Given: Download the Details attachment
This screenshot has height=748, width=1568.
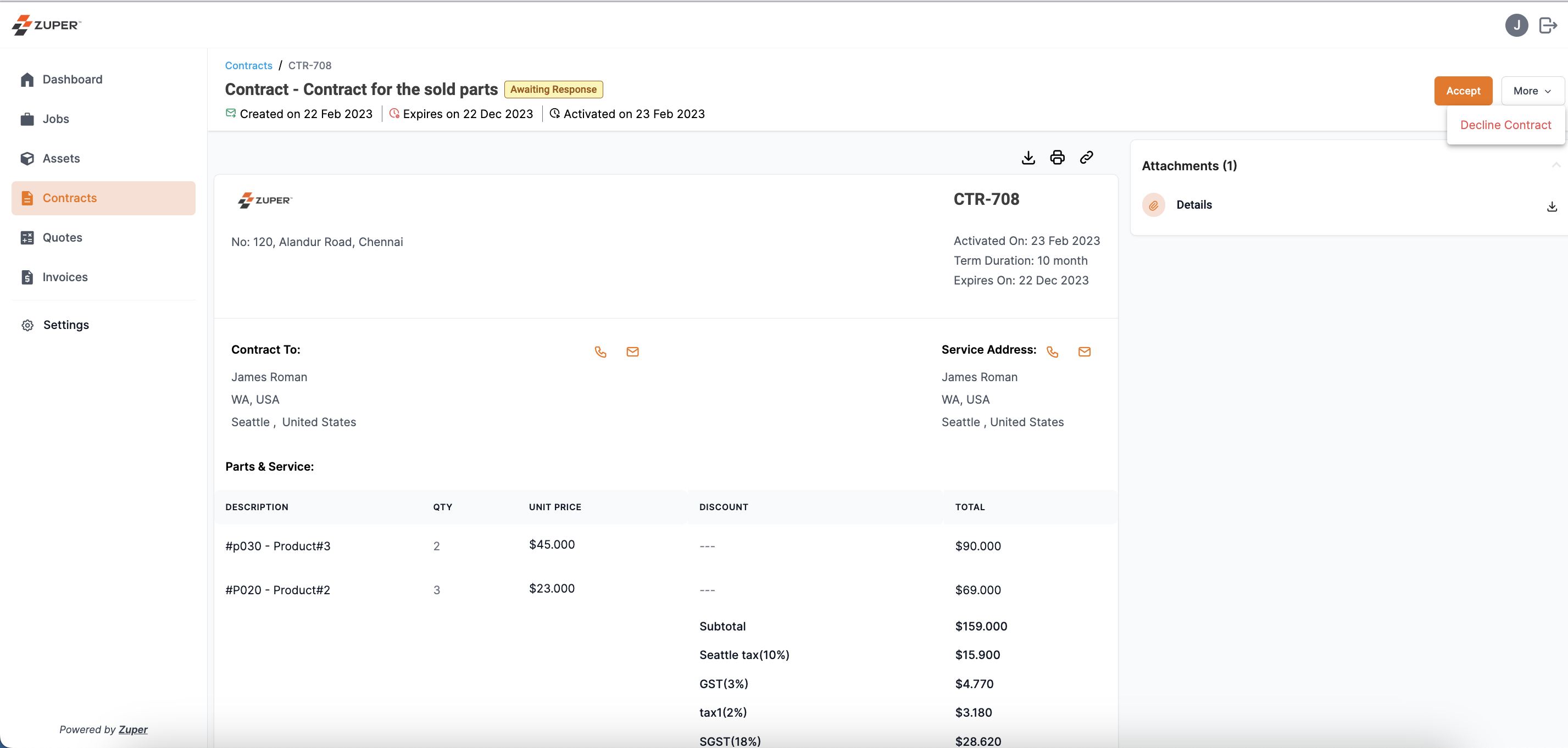Looking at the screenshot, I should pyautogui.click(x=1552, y=206).
